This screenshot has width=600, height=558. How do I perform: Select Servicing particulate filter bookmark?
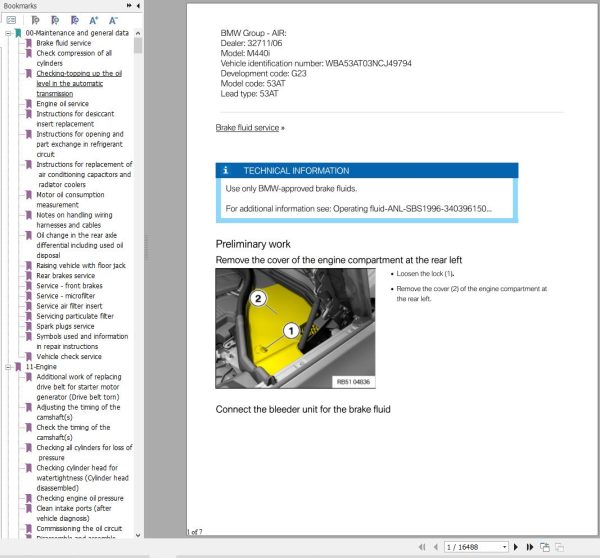(x=75, y=316)
